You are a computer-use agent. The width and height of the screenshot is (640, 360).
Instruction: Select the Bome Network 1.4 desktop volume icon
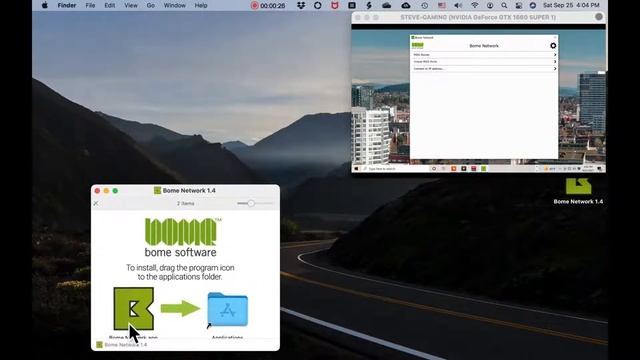[578, 187]
